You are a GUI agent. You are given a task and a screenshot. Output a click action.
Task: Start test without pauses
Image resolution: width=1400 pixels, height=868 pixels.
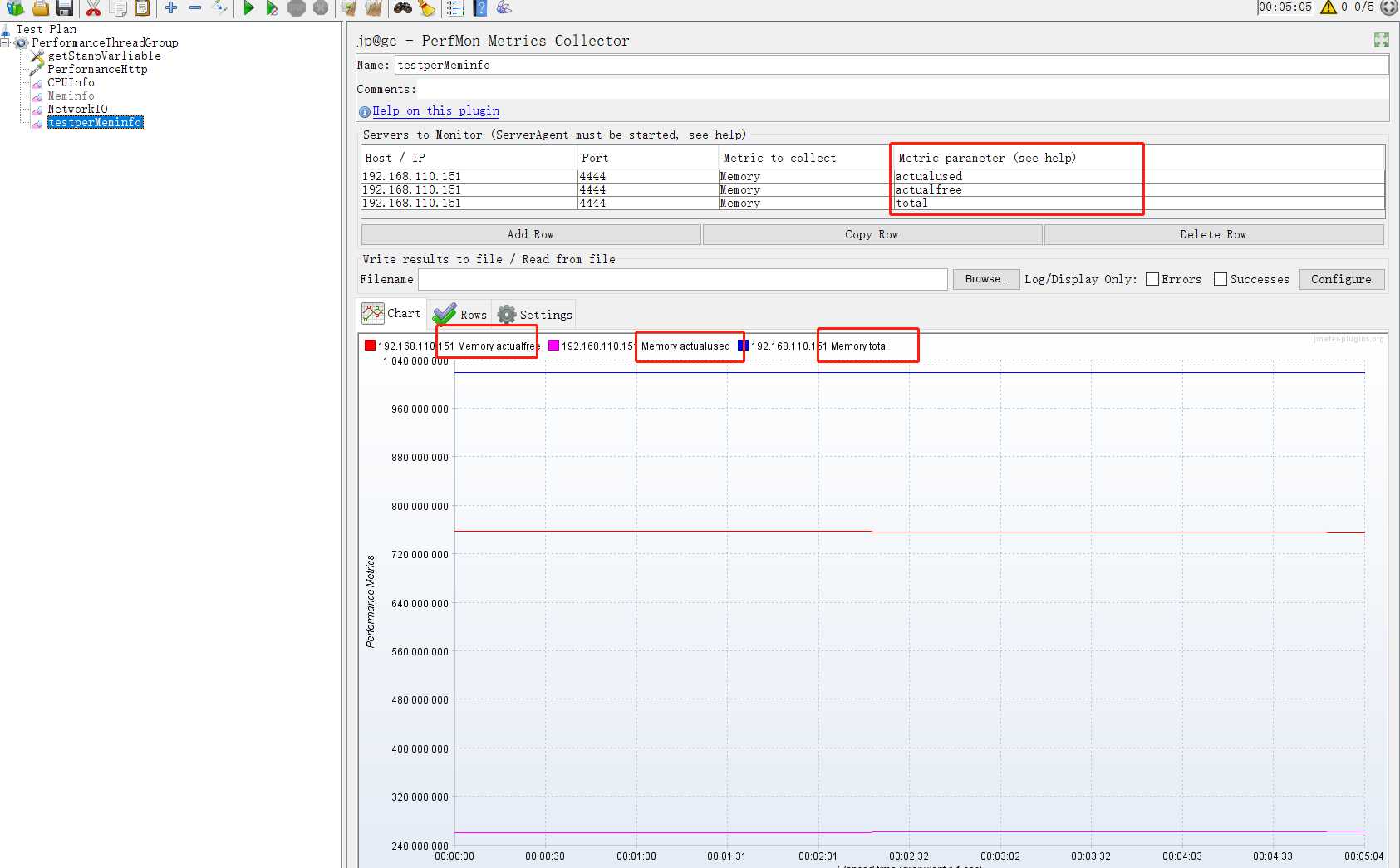point(272,7)
